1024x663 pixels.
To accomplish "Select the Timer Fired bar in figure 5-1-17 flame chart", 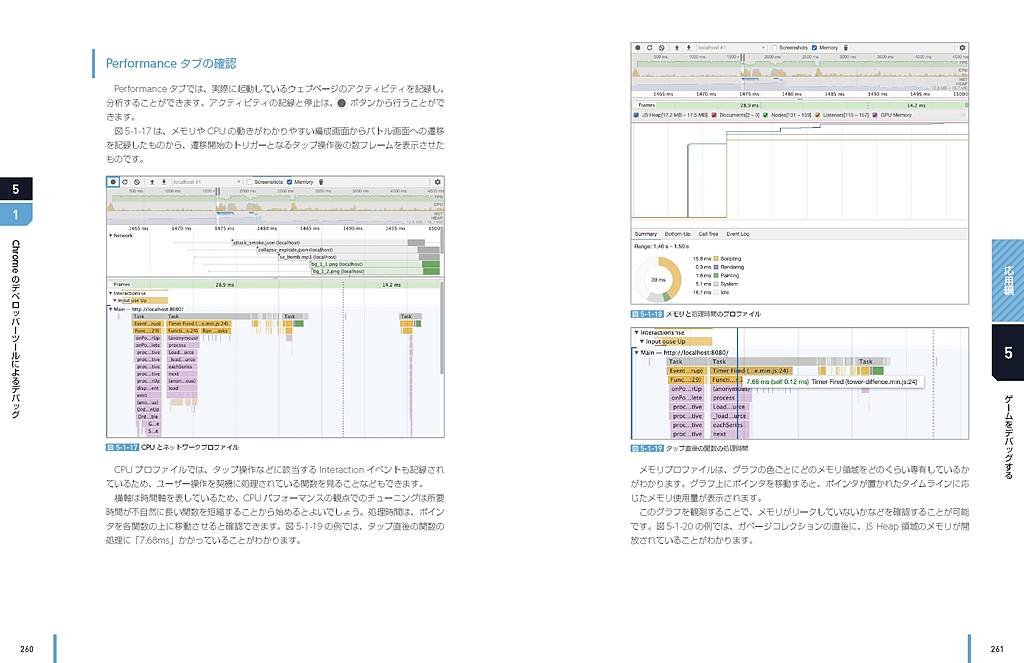I will pos(199,323).
